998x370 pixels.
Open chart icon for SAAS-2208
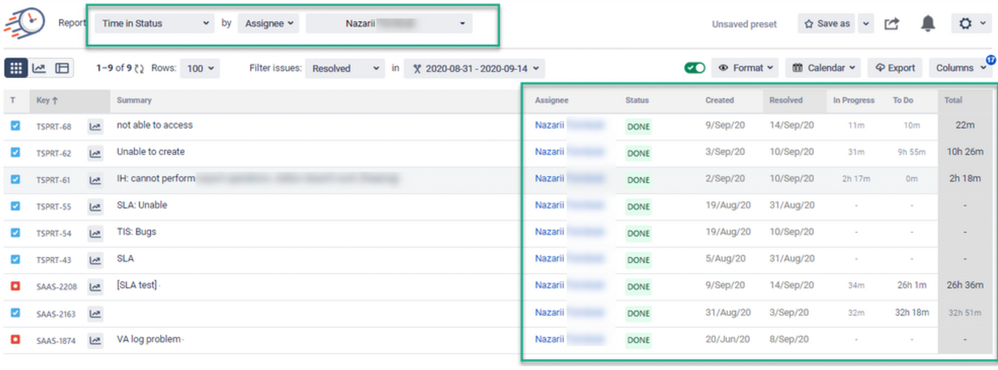tap(95, 287)
